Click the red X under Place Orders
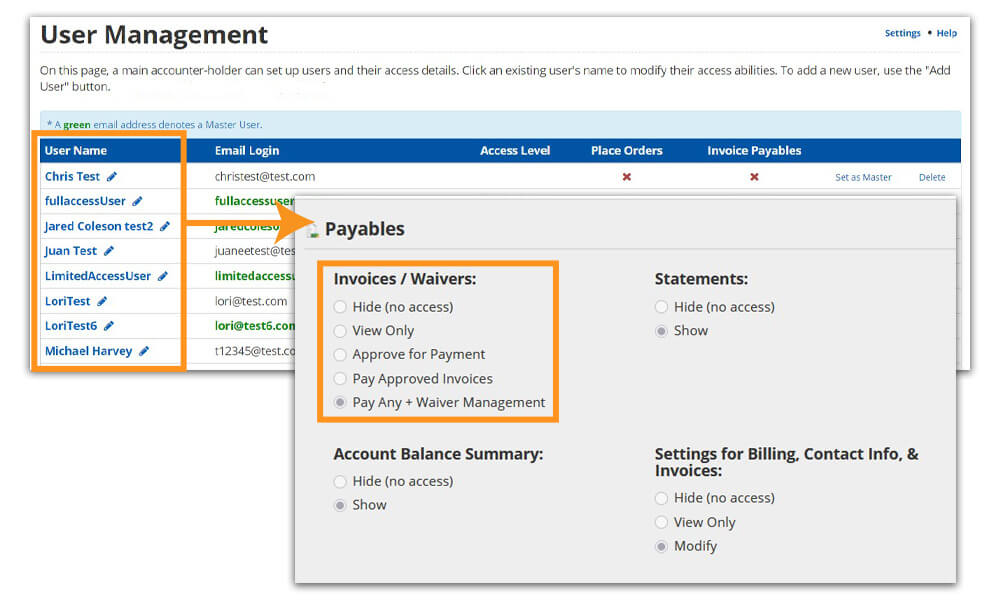 pos(627,177)
